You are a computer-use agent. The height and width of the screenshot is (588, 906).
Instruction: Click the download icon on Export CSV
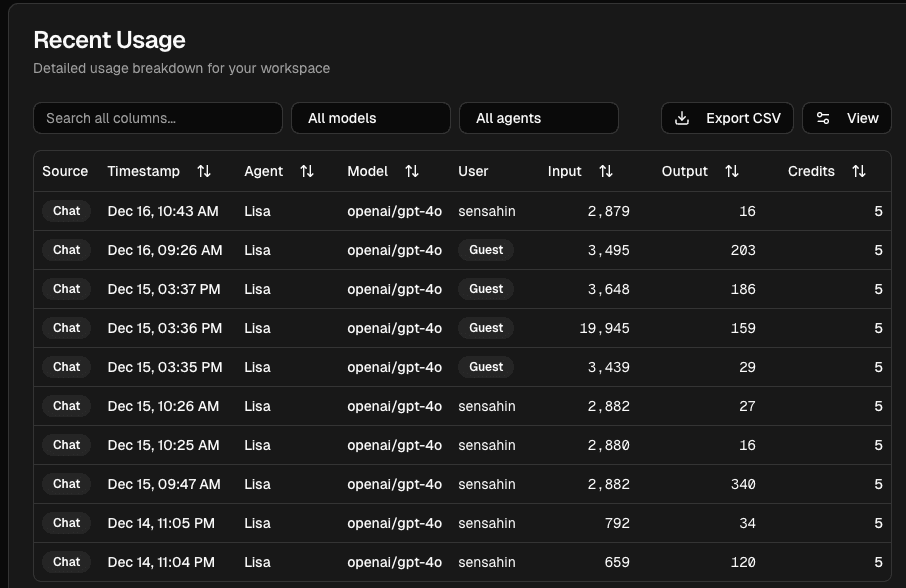tap(682, 118)
